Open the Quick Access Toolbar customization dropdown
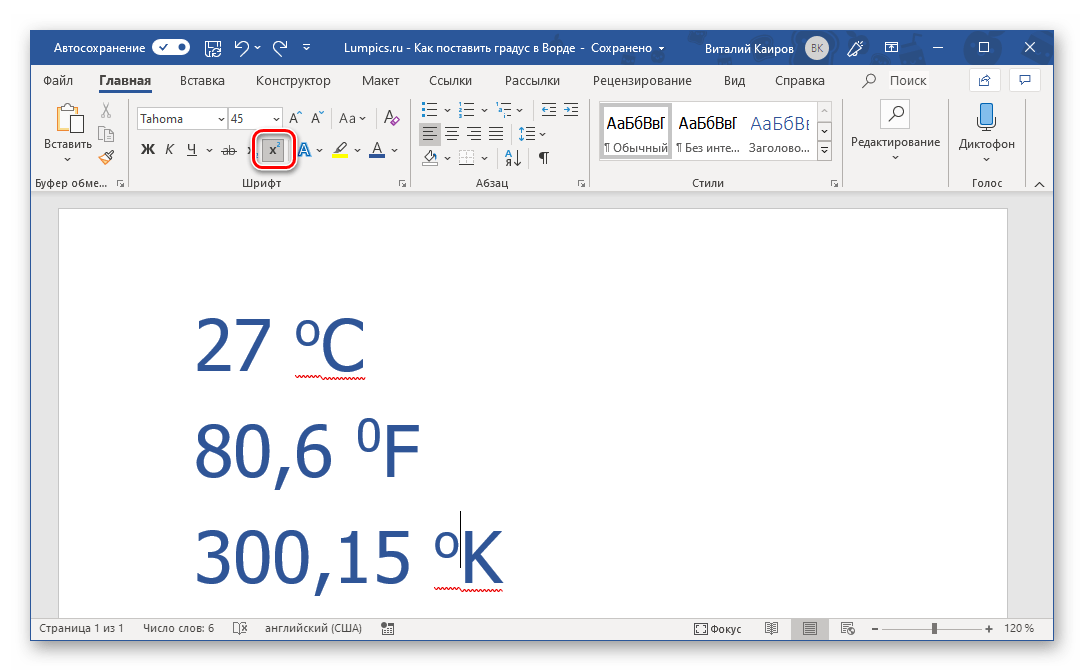Screen dimensions: 1084x671 point(306,48)
